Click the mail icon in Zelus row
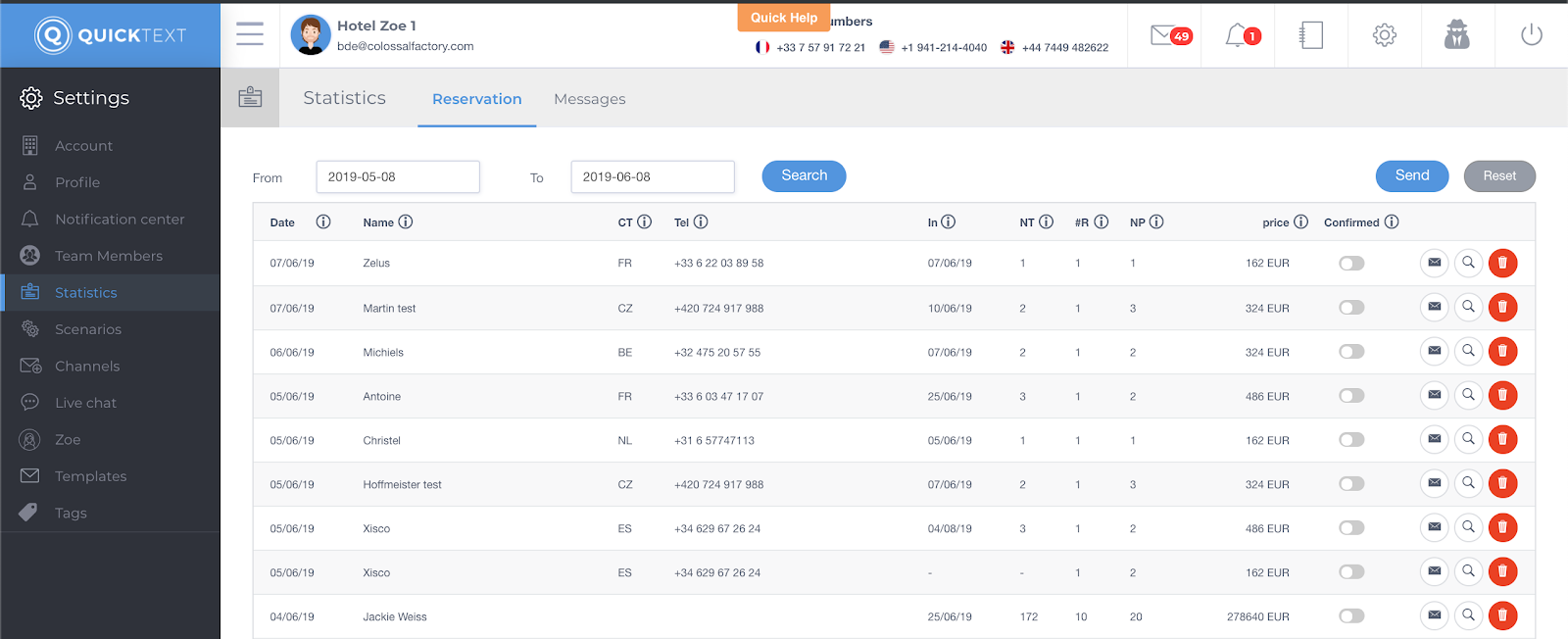This screenshot has width=1568, height=639. pos(1434,263)
